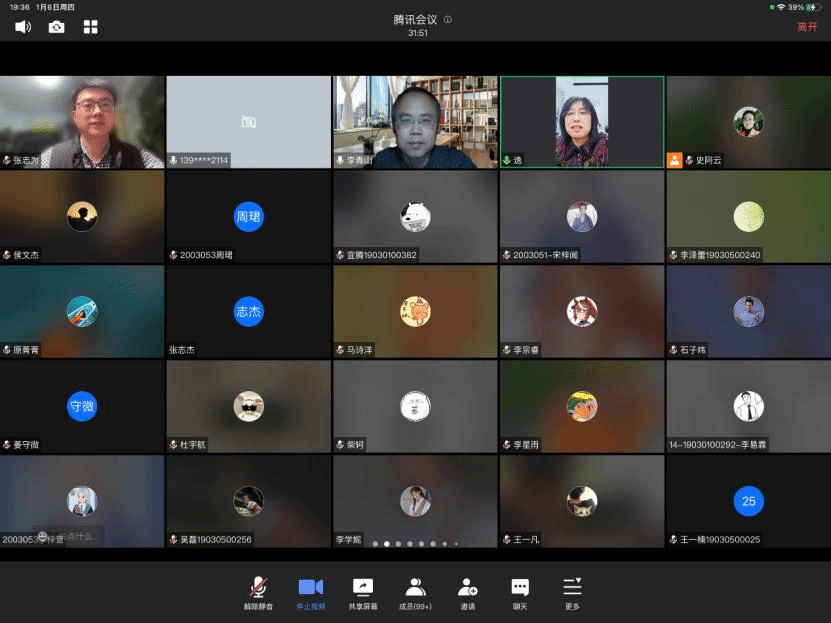Open the share screen (共享屏幕) option
The height and width of the screenshot is (623, 831).
(x=363, y=592)
